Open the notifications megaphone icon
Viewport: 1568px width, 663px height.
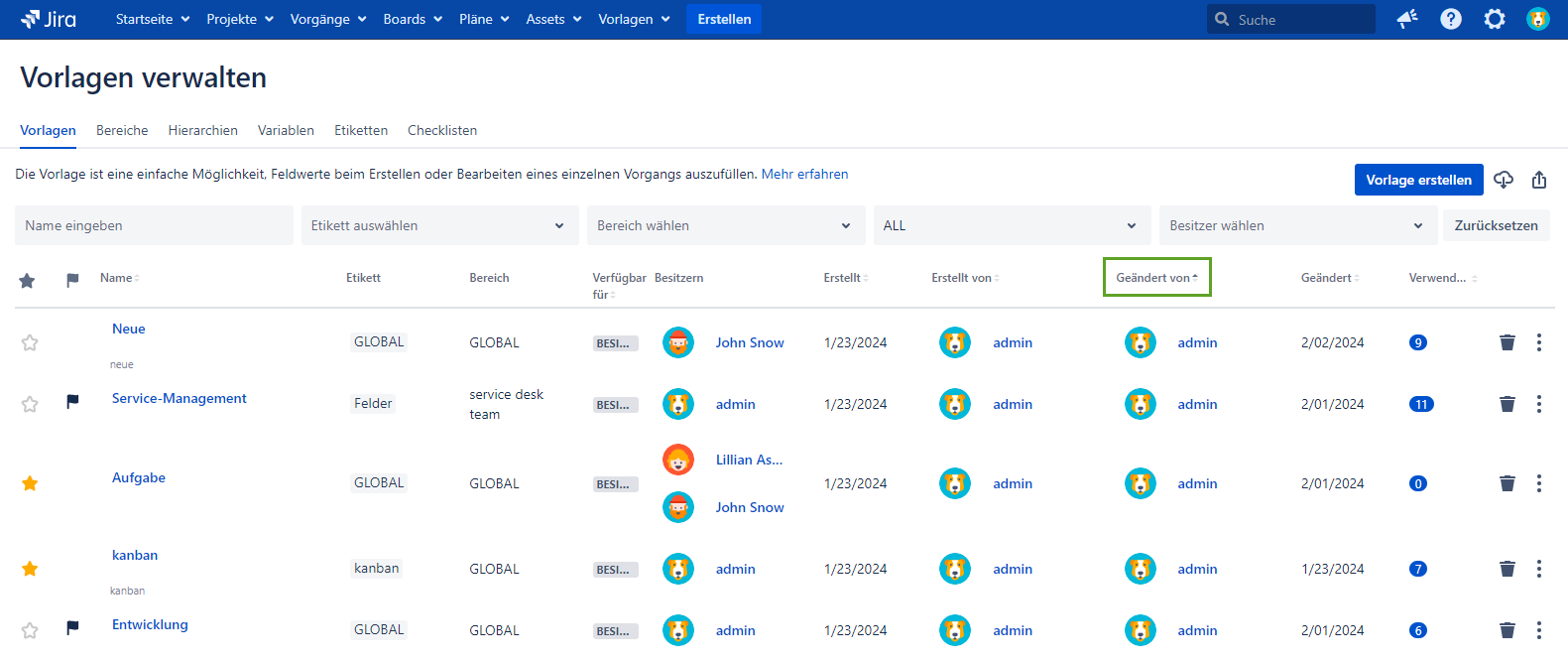pos(1407,19)
